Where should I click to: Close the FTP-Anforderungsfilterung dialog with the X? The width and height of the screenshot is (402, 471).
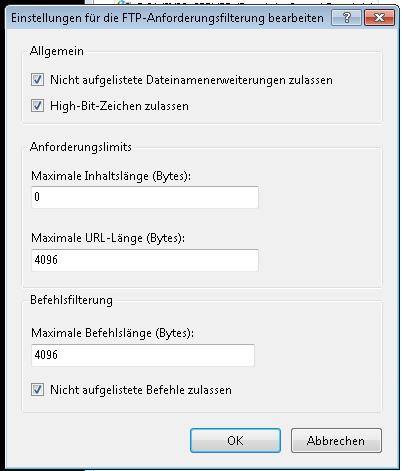coord(380,17)
